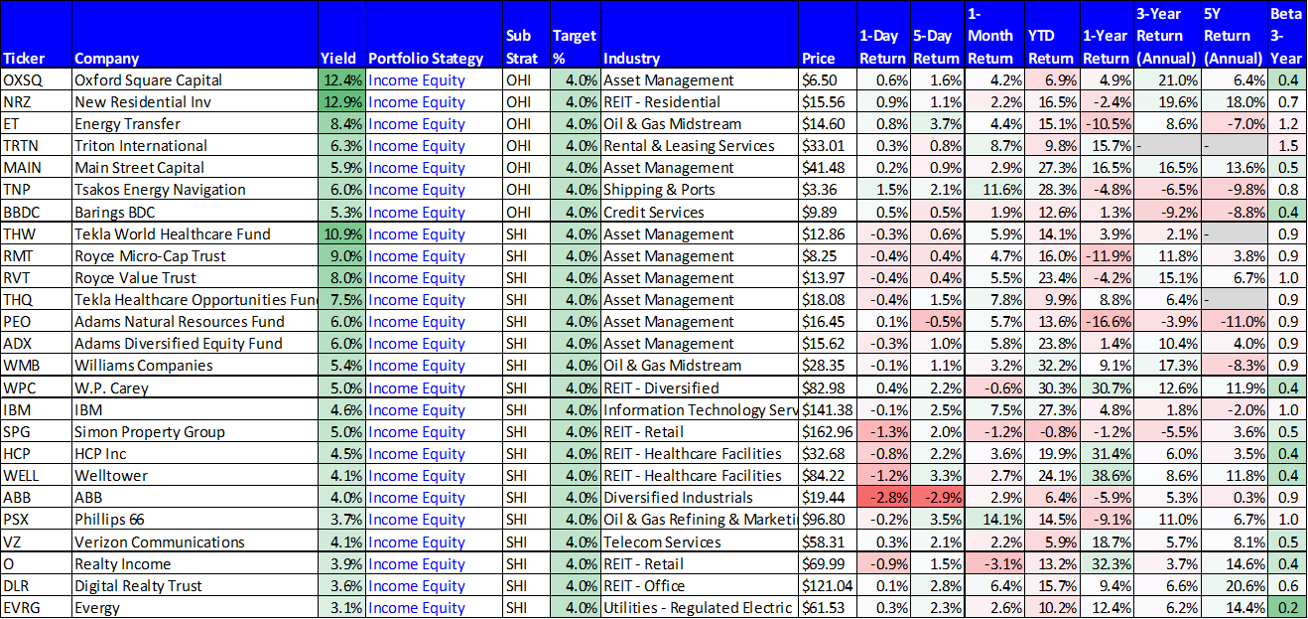Viewport: 1308px width, 619px height.
Task: Select the Rental & Leasing Services cell
Action: [x=699, y=146]
